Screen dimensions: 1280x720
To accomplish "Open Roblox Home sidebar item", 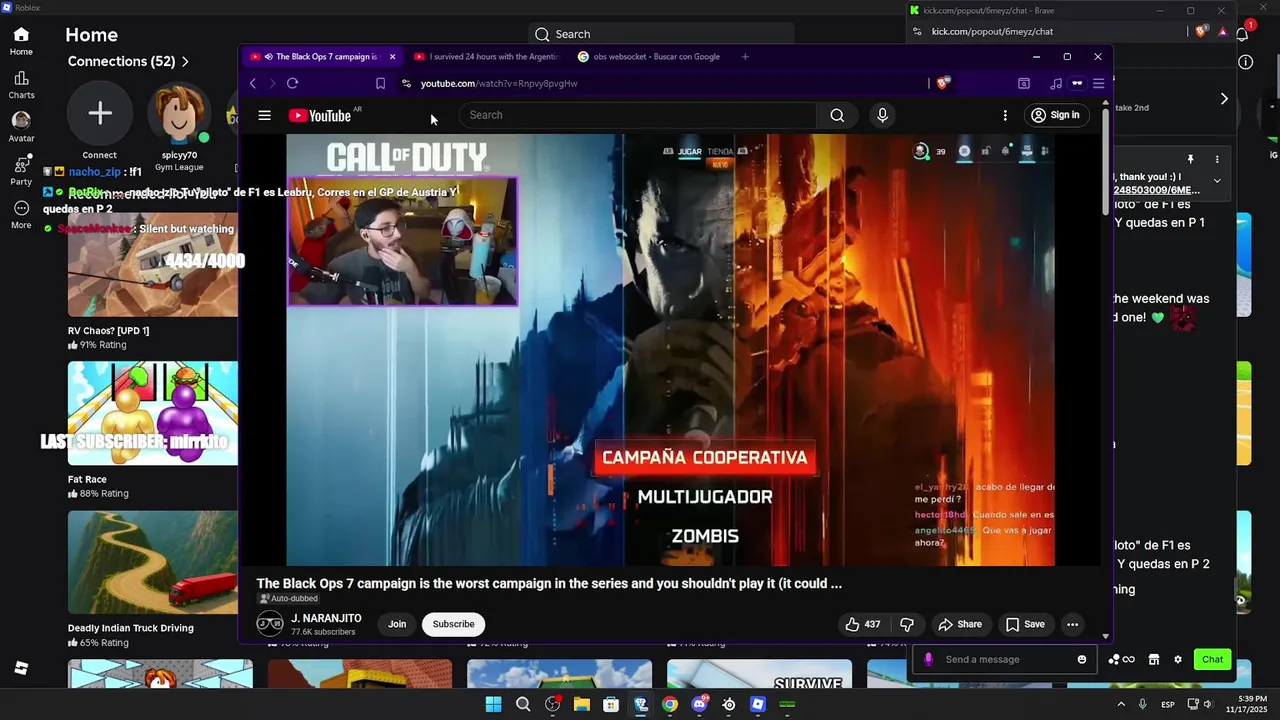I will click(21, 41).
